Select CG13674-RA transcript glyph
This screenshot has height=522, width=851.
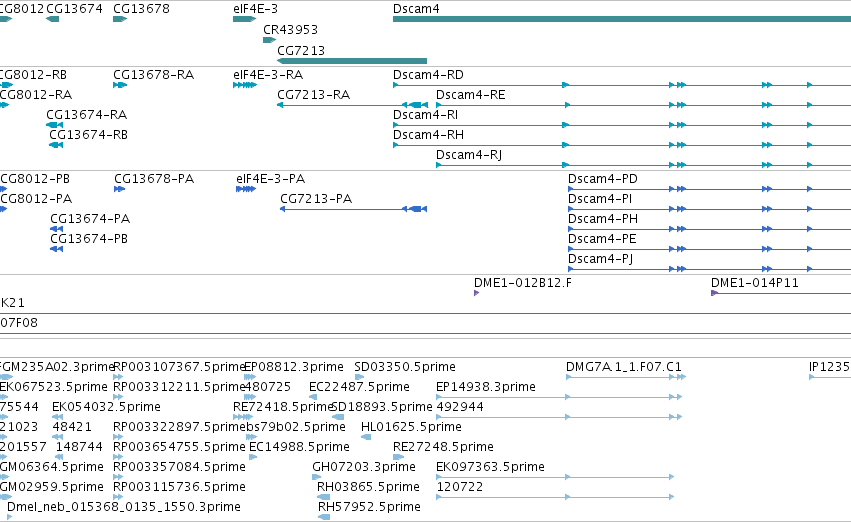55,125
